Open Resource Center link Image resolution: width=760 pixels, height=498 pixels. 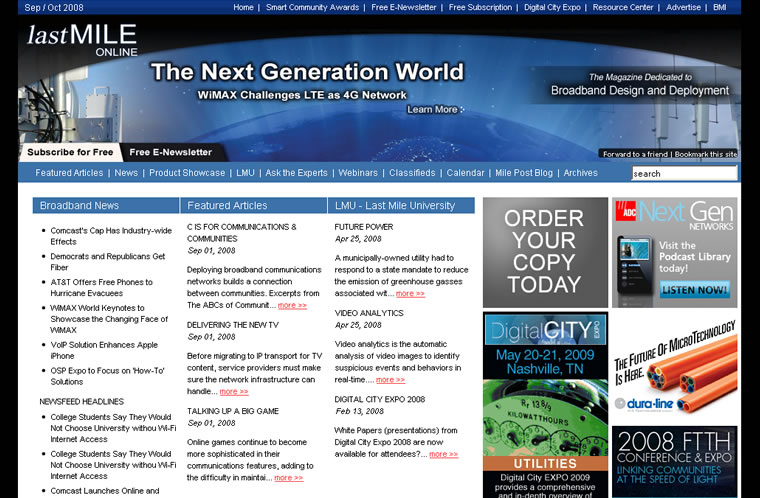(623, 7)
